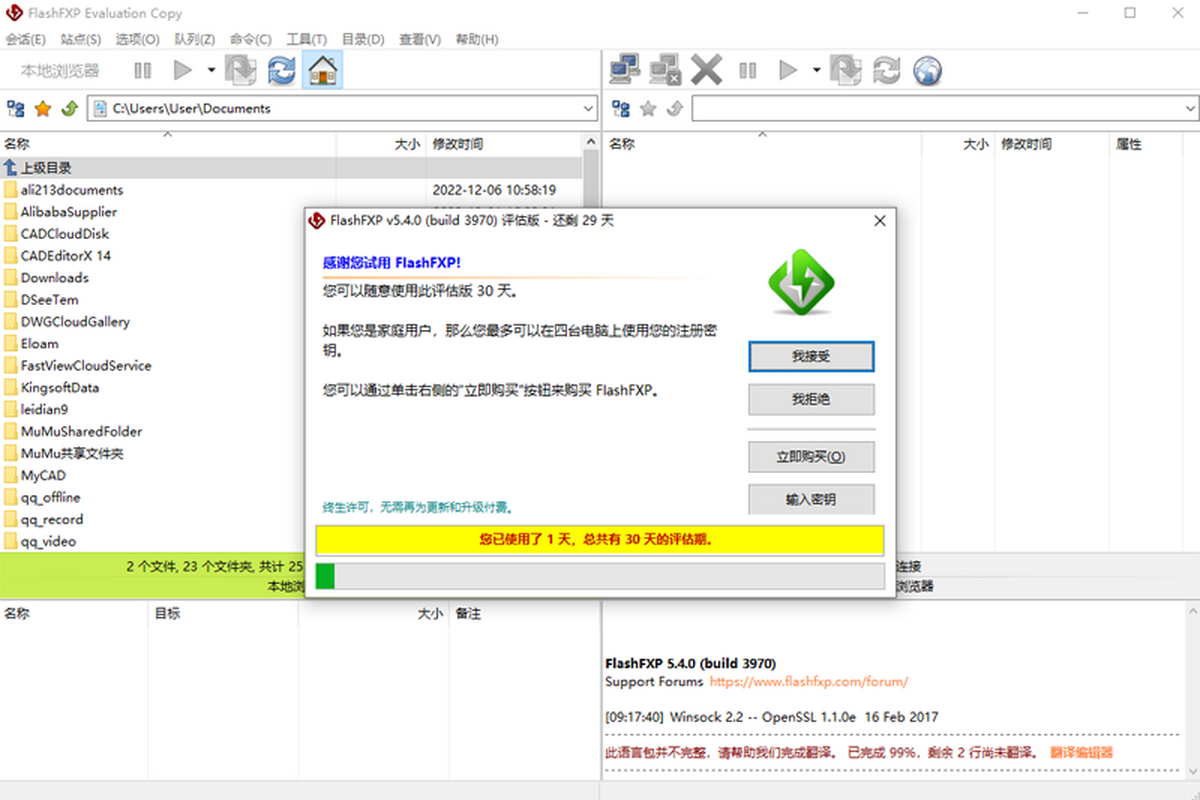
Task: Select the Downloads folder in local list
Action: (x=54, y=278)
